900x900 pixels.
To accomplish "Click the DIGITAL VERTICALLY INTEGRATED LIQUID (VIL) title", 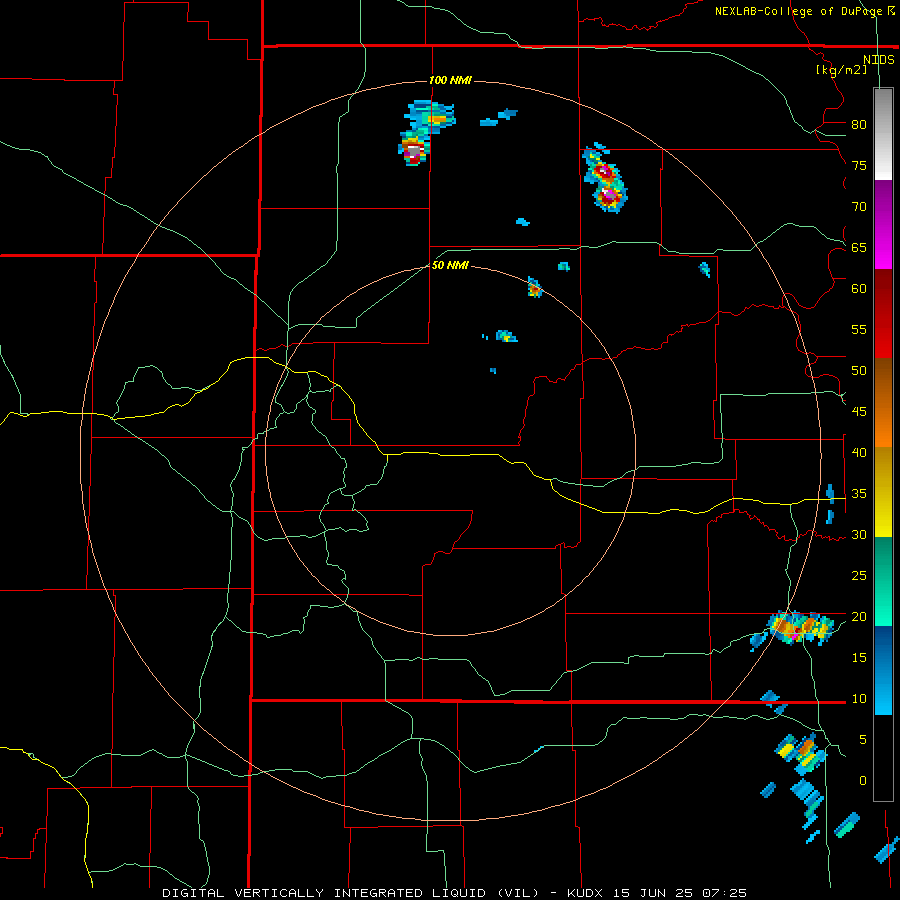I will pos(352,893).
